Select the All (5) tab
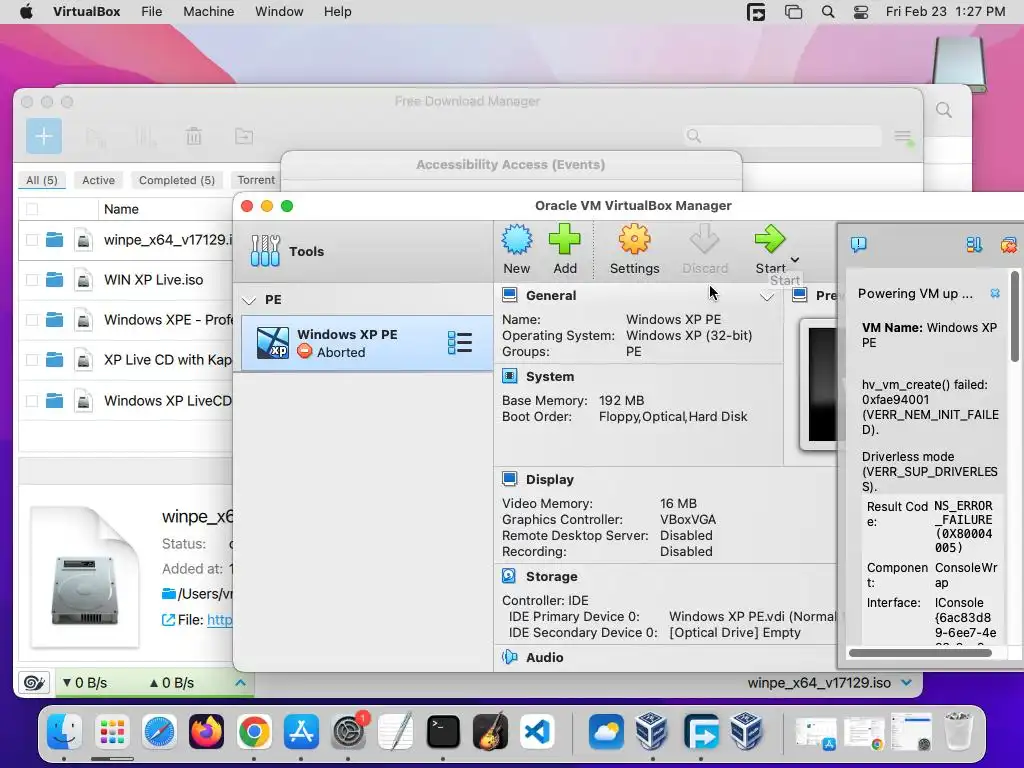Viewport: 1024px width, 768px height. coord(42,180)
